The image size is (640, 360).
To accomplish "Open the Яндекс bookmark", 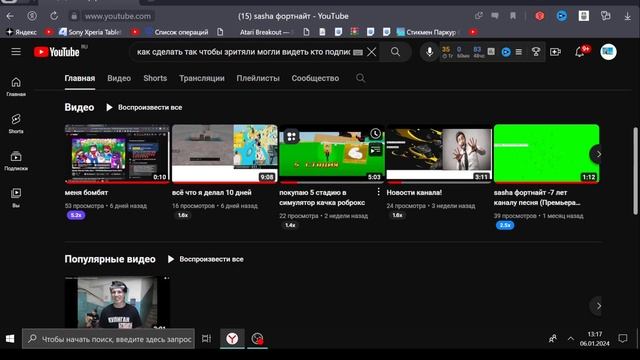I will click(x=21, y=32).
